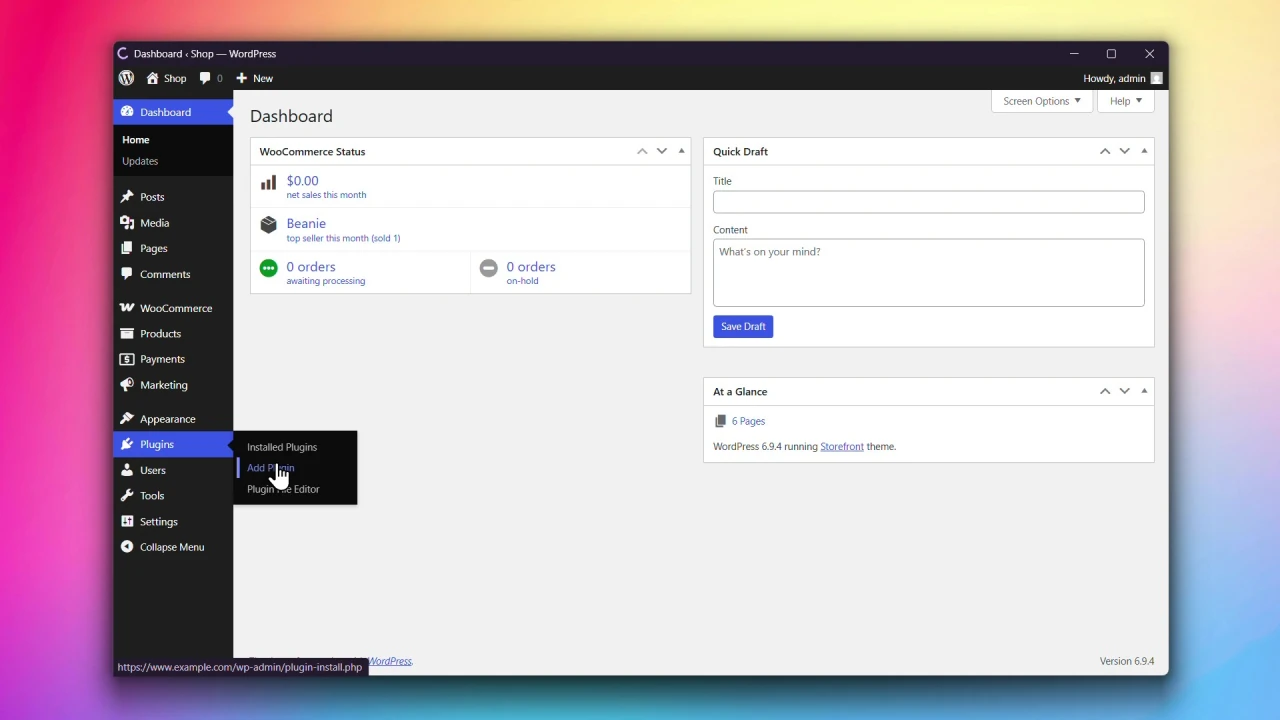This screenshot has width=1280, height=720.
Task: Click the Dashboard gauge icon in sidebar
Action: [127, 112]
